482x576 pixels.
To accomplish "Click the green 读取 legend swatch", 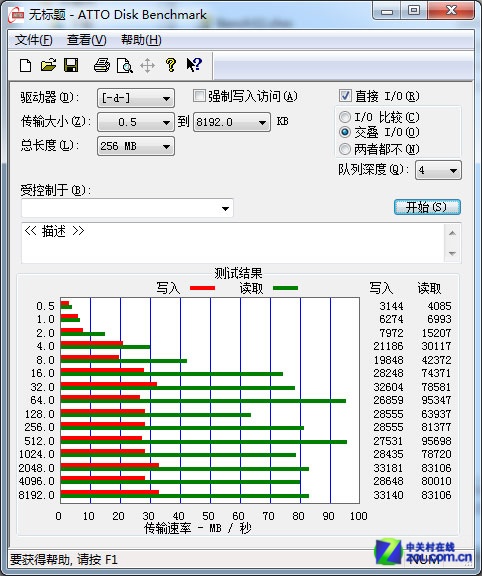I will pyautogui.click(x=285, y=288).
